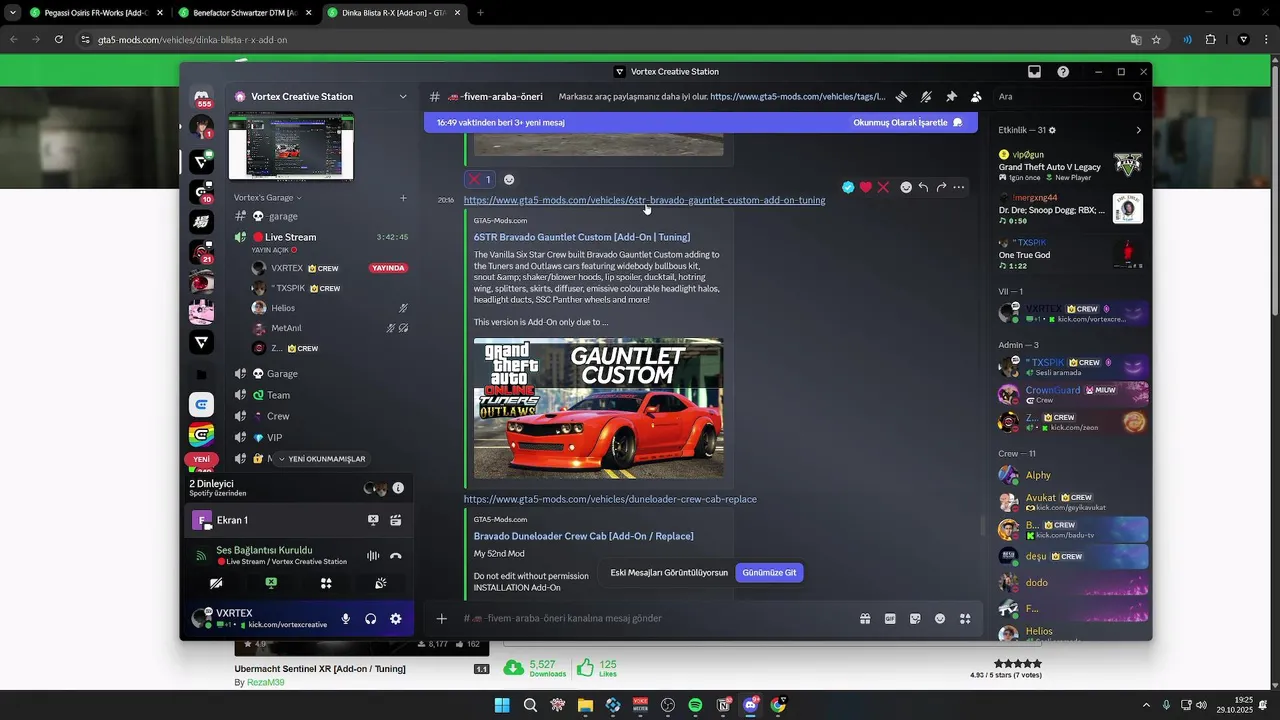
Task: Select Dinka Blista R-X Chrome tab
Action: (x=394, y=13)
